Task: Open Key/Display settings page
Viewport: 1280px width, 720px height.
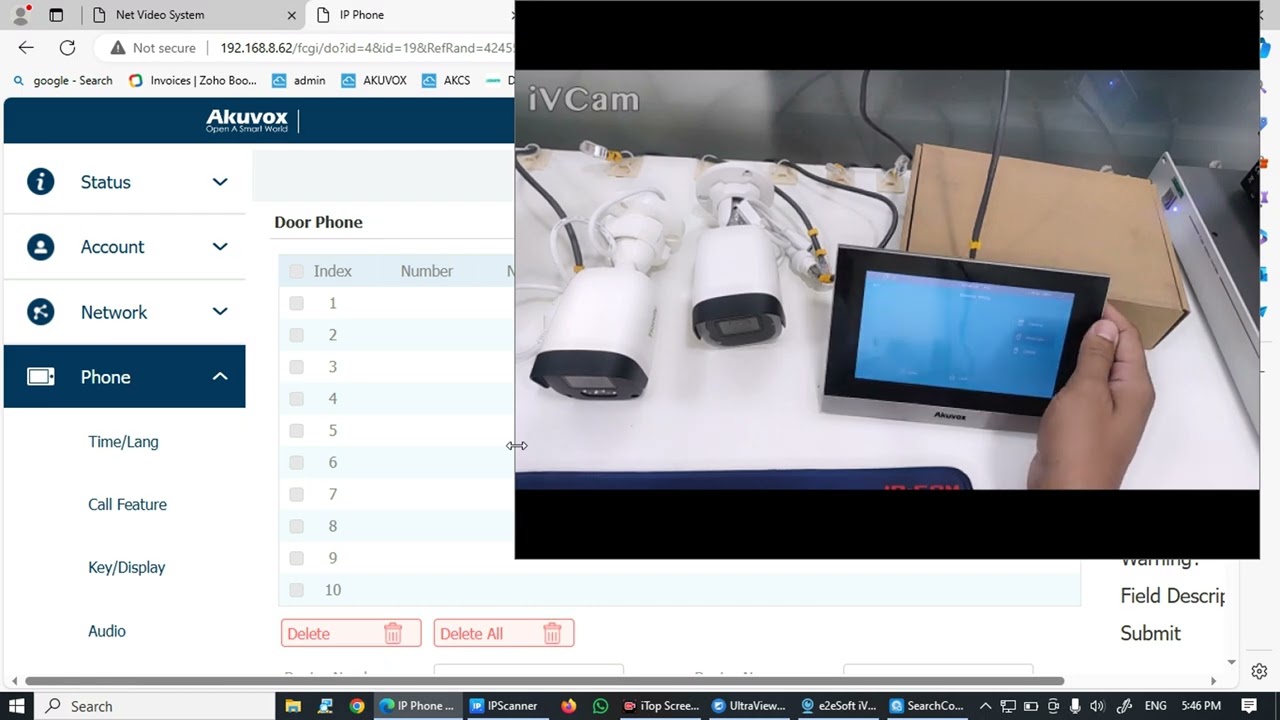Action: click(126, 568)
